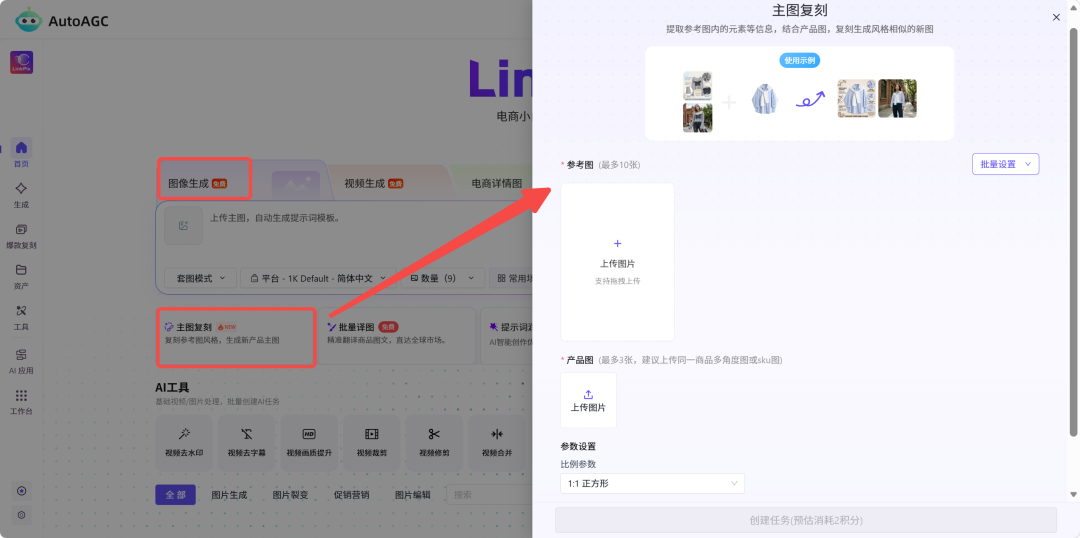This screenshot has width=1080, height=538.
Task: Click the panel's vertical scrollbar
Action: coord(1072,231)
